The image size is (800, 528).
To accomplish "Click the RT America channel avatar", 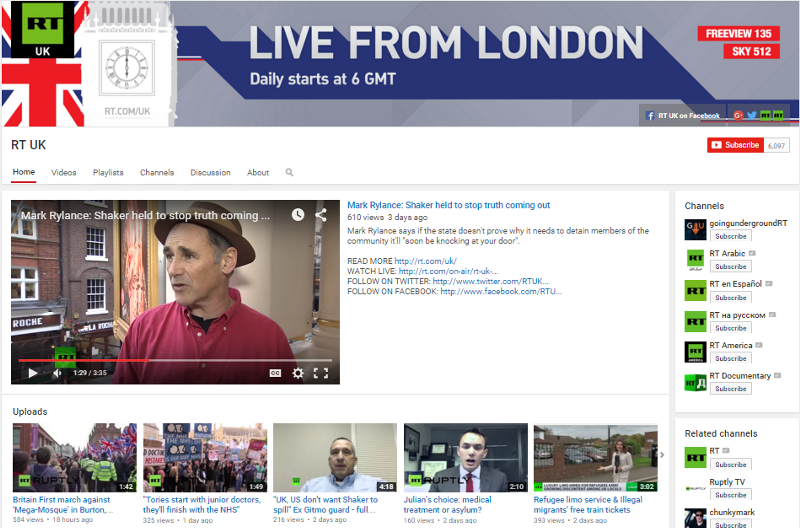I will tap(695, 352).
